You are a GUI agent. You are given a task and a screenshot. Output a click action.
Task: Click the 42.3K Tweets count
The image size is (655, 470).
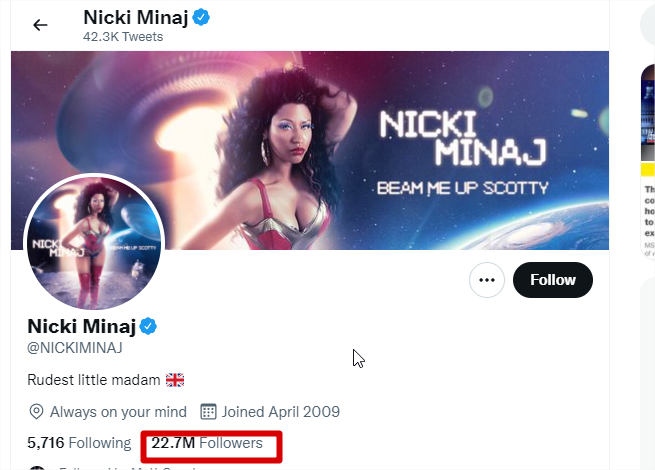point(123,37)
